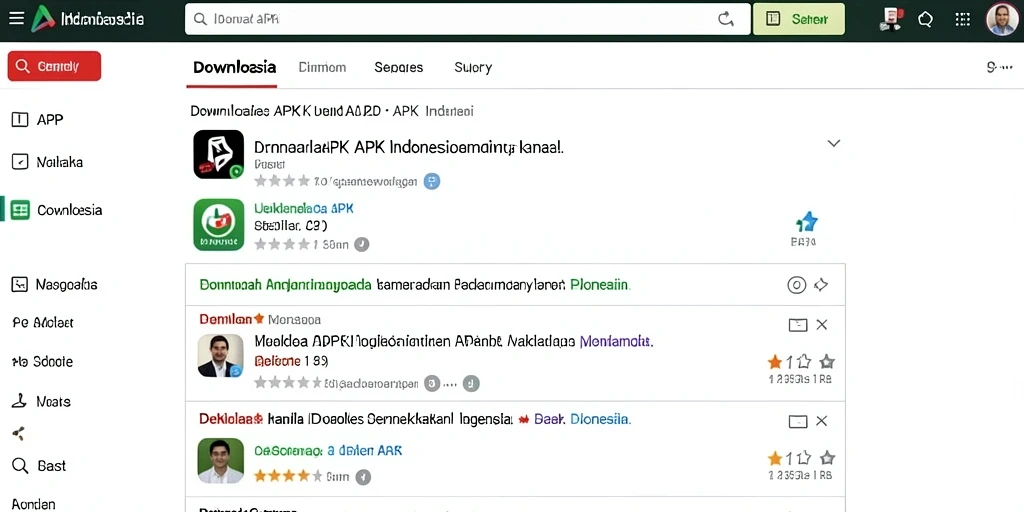Click the share icon below Moats in the sidebar
This screenshot has height=512, width=1024.
pyautogui.click(x=19, y=433)
